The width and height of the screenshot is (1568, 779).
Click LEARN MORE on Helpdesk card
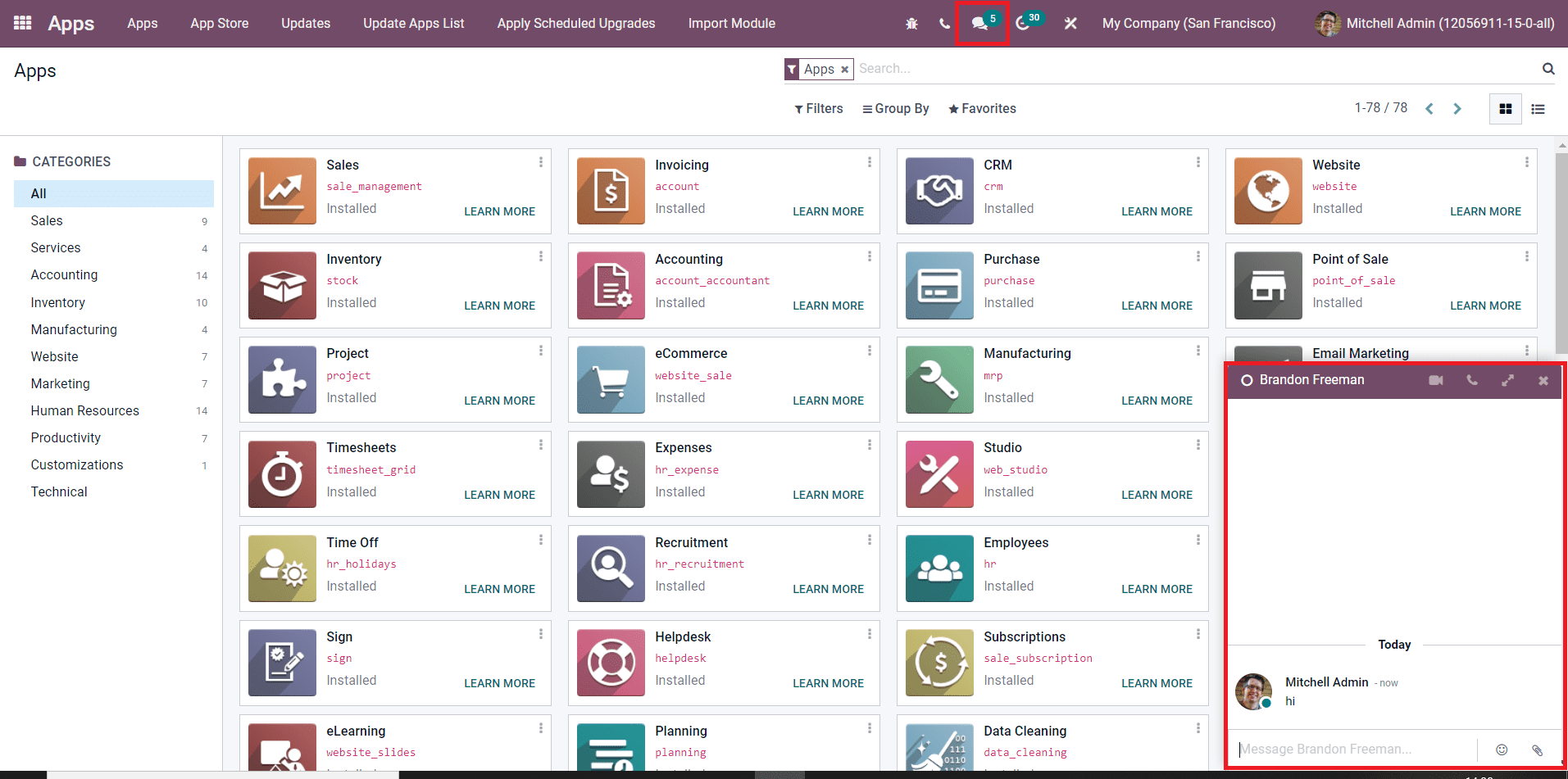pyautogui.click(x=828, y=683)
